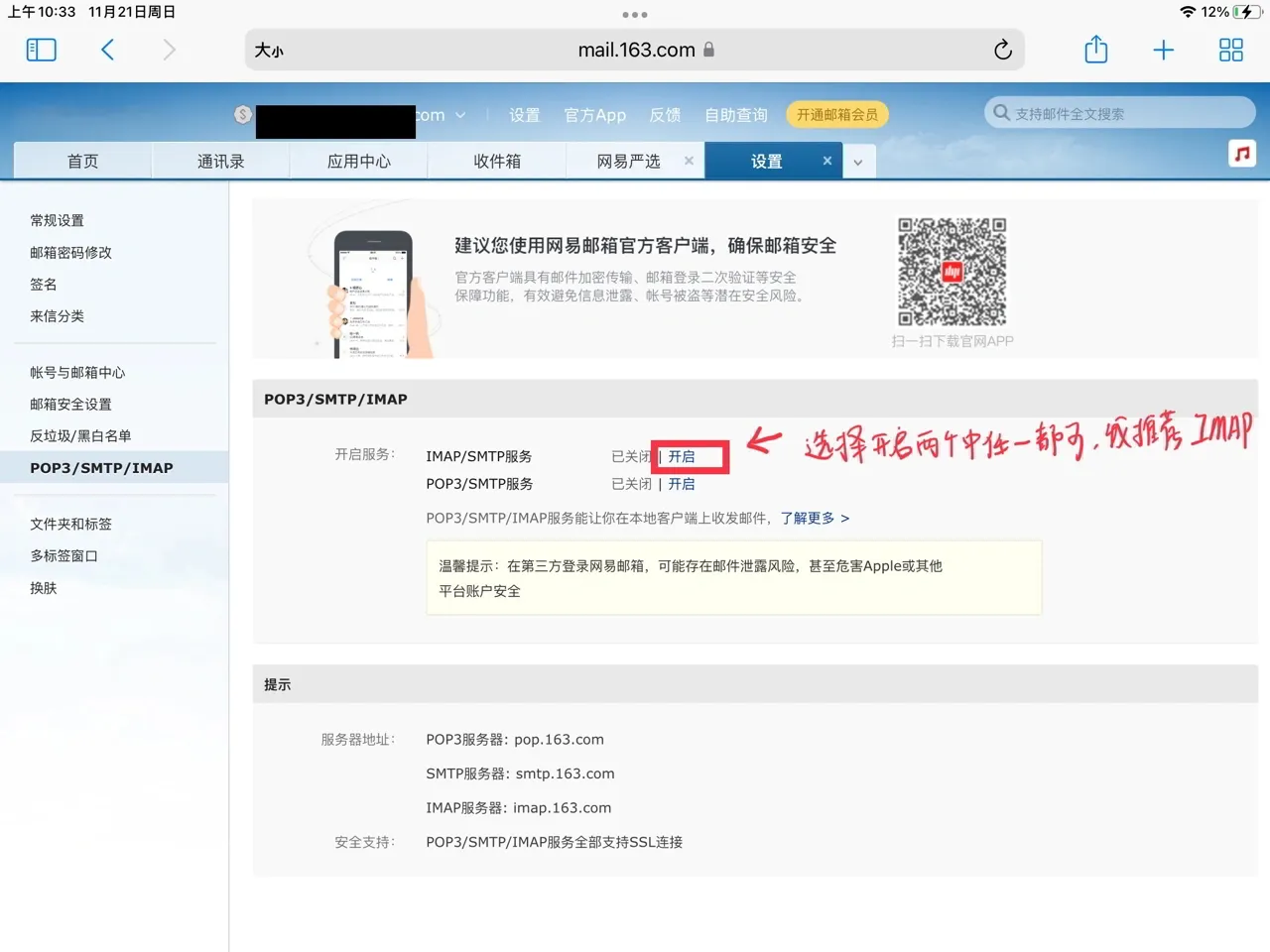
Task: Toggle the Safari sidebar icon
Action: [x=41, y=50]
